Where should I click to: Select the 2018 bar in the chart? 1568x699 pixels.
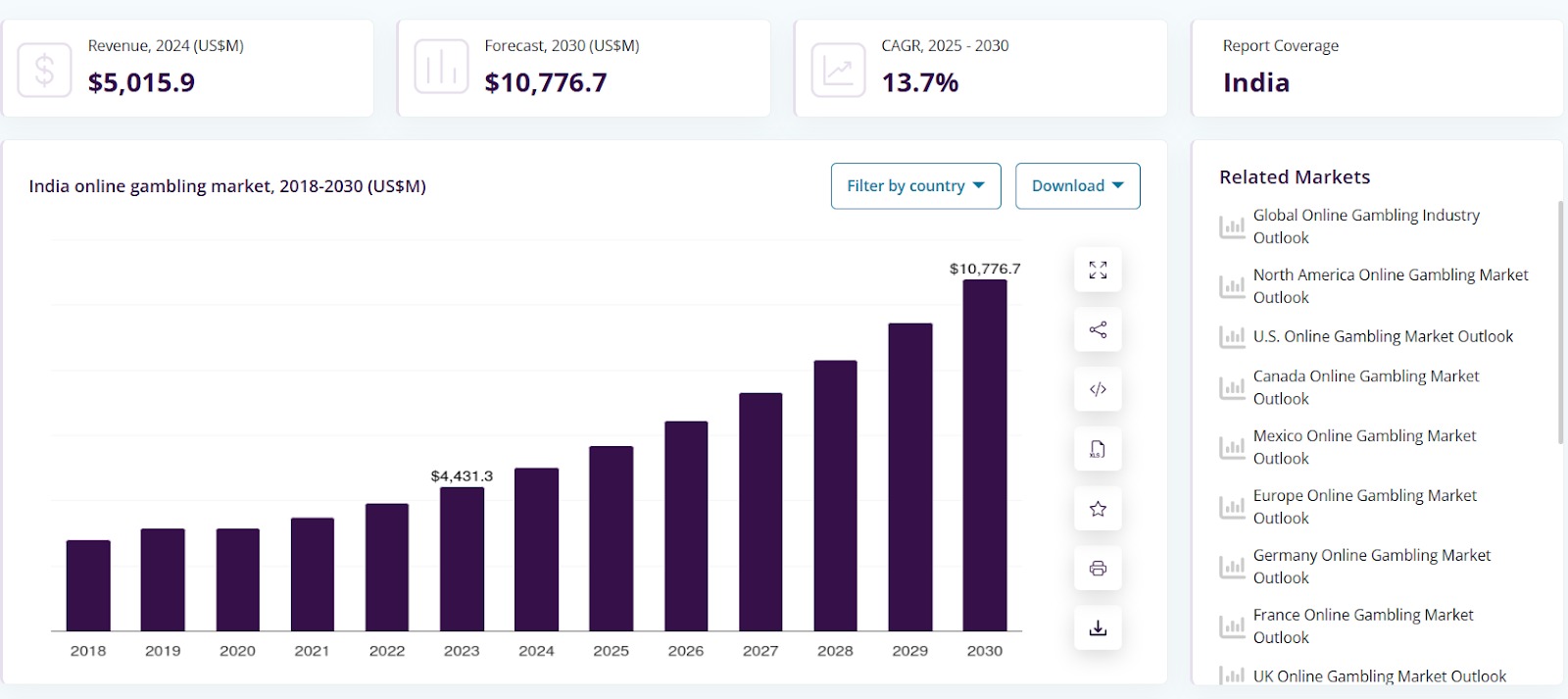[x=88, y=585]
